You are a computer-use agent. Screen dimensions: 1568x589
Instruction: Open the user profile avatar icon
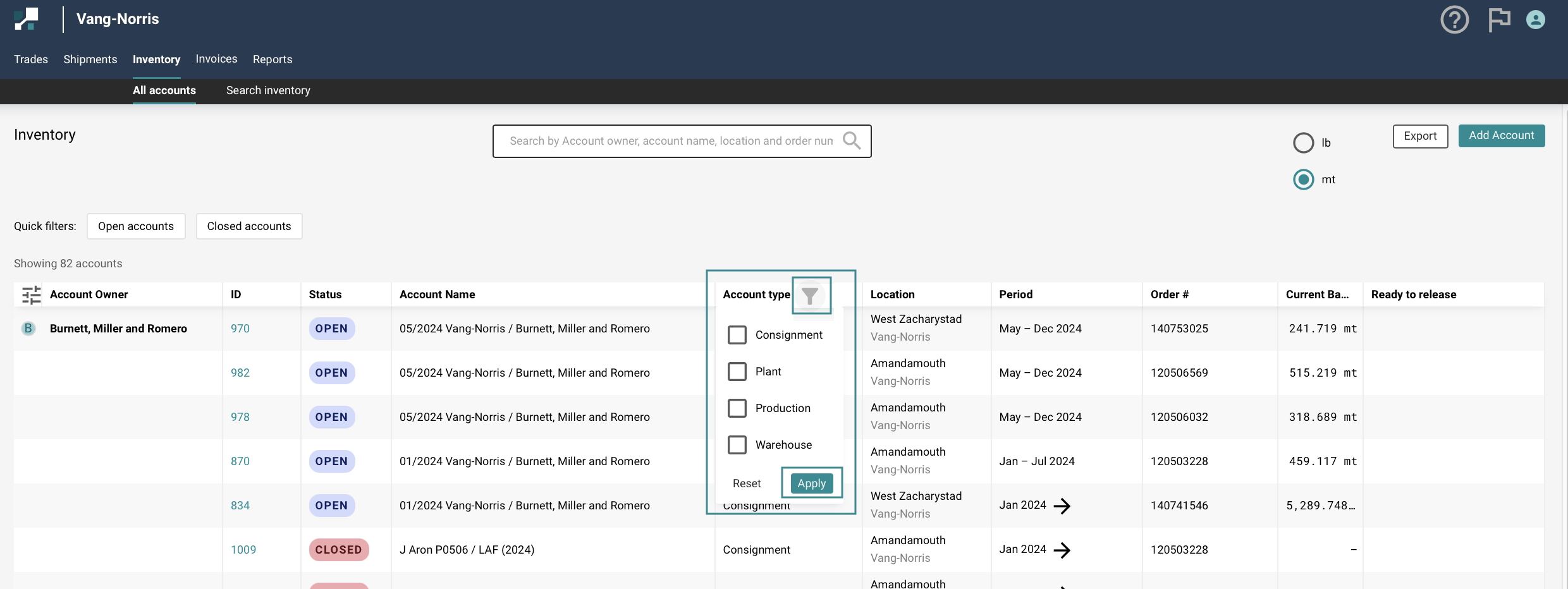(x=1535, y=20)
